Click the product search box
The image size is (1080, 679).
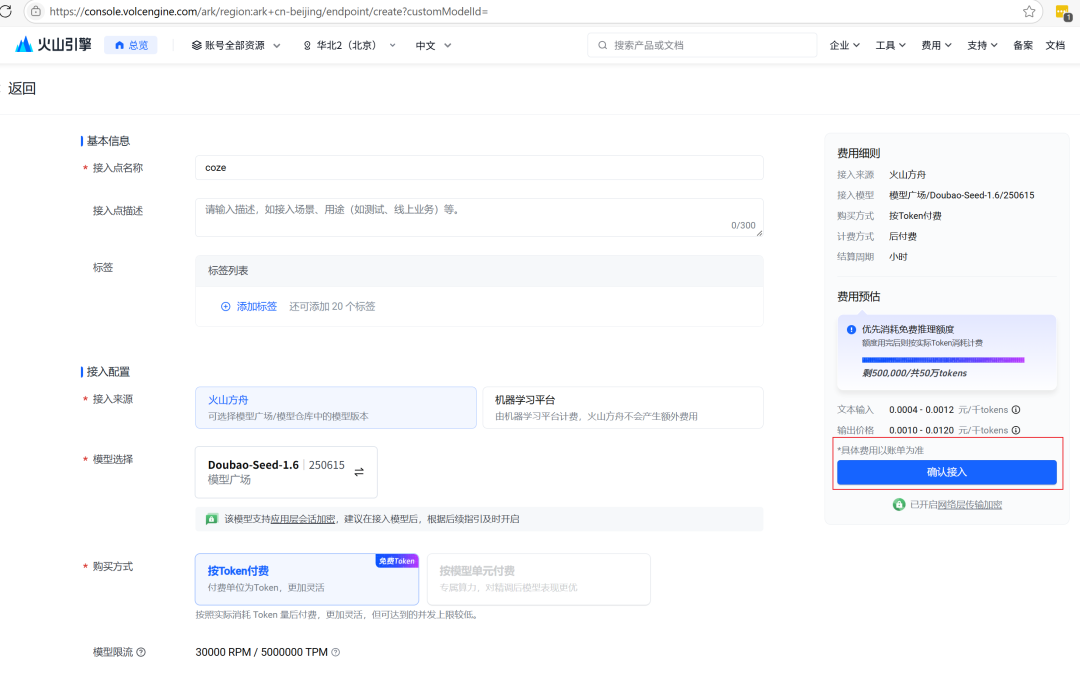[702, 45]
